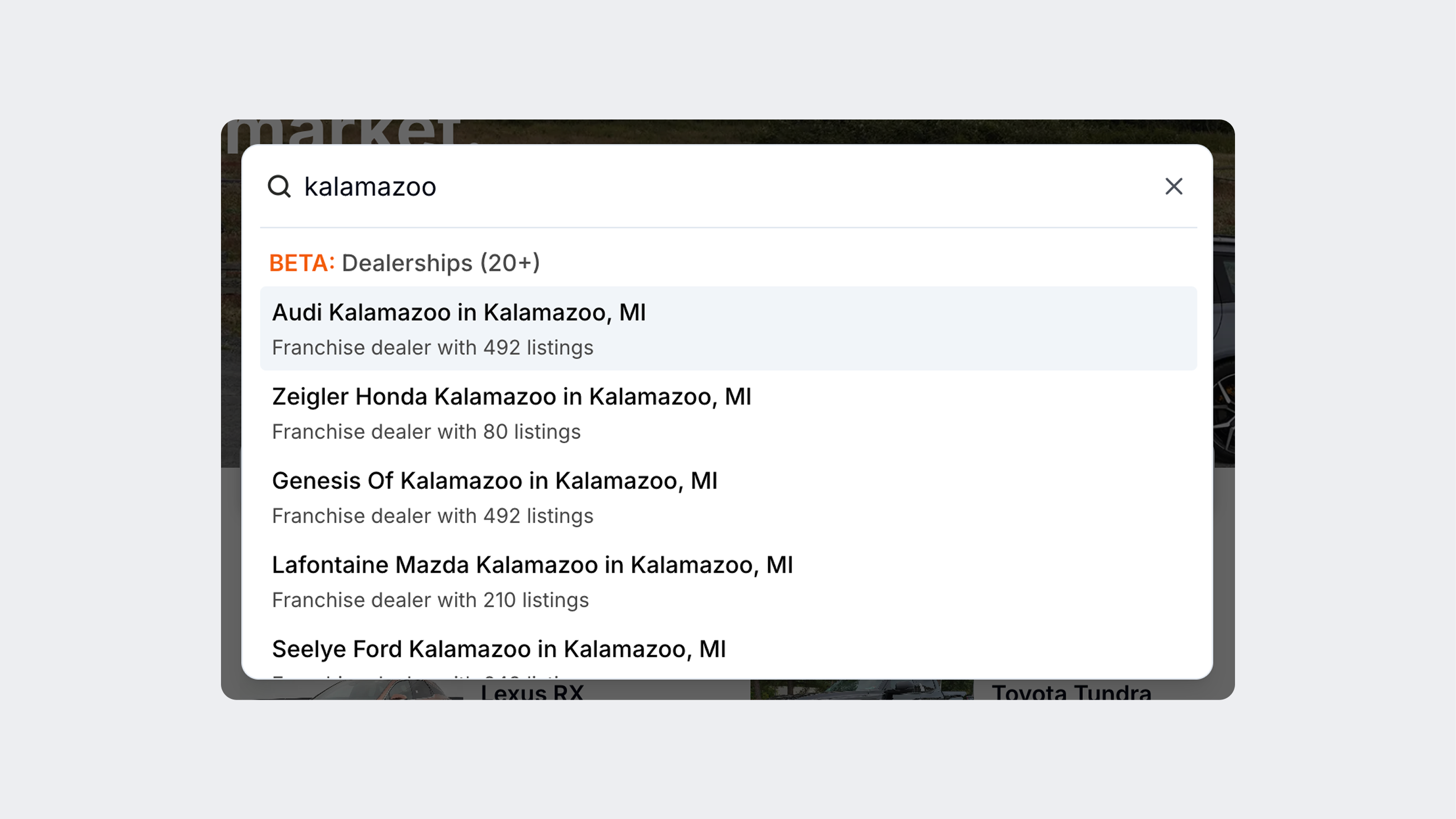Clear the search with the X icon
The image size is (1456, 819).
click(1174, 186)
